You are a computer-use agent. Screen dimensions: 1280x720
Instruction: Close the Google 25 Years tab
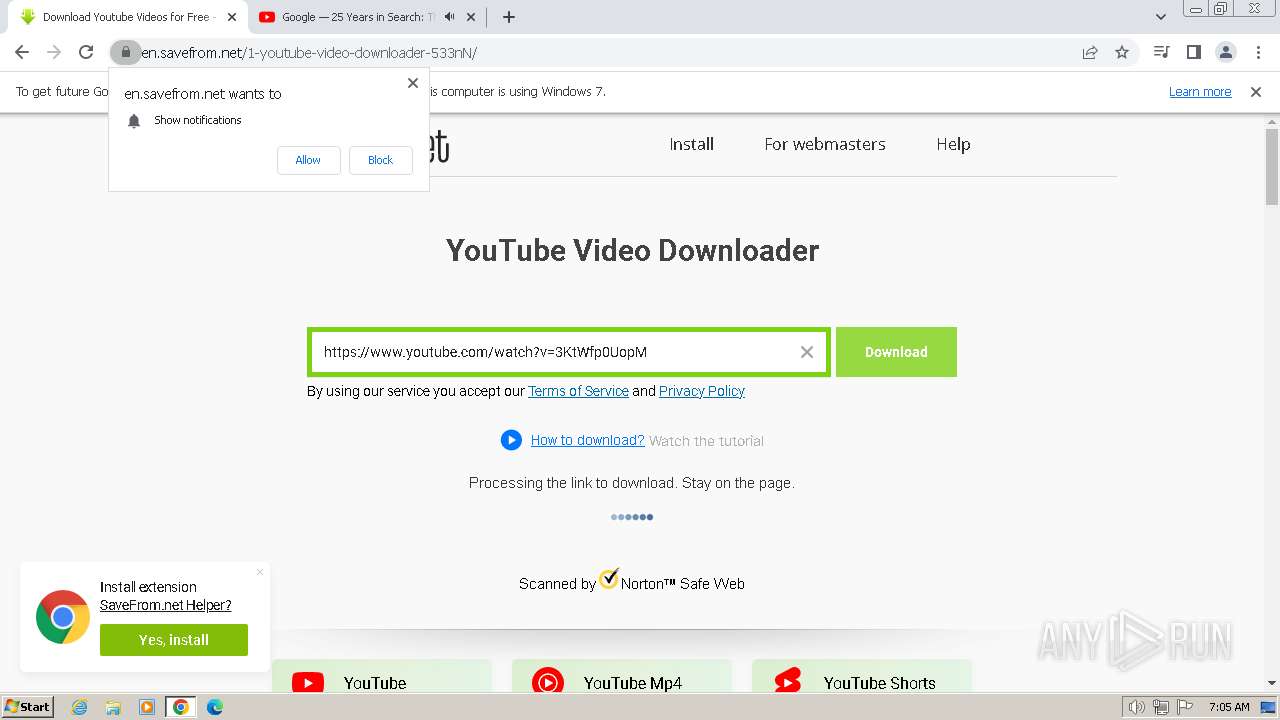click(x=472, y=17)
